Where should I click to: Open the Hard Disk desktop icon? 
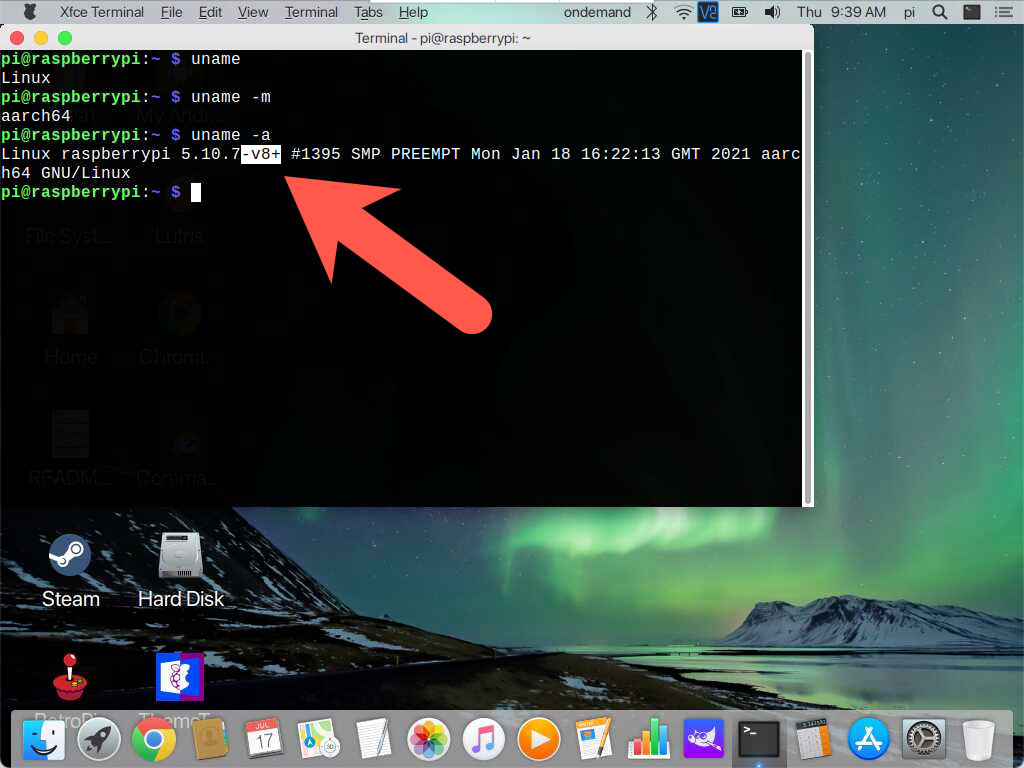tap(181, 556)
